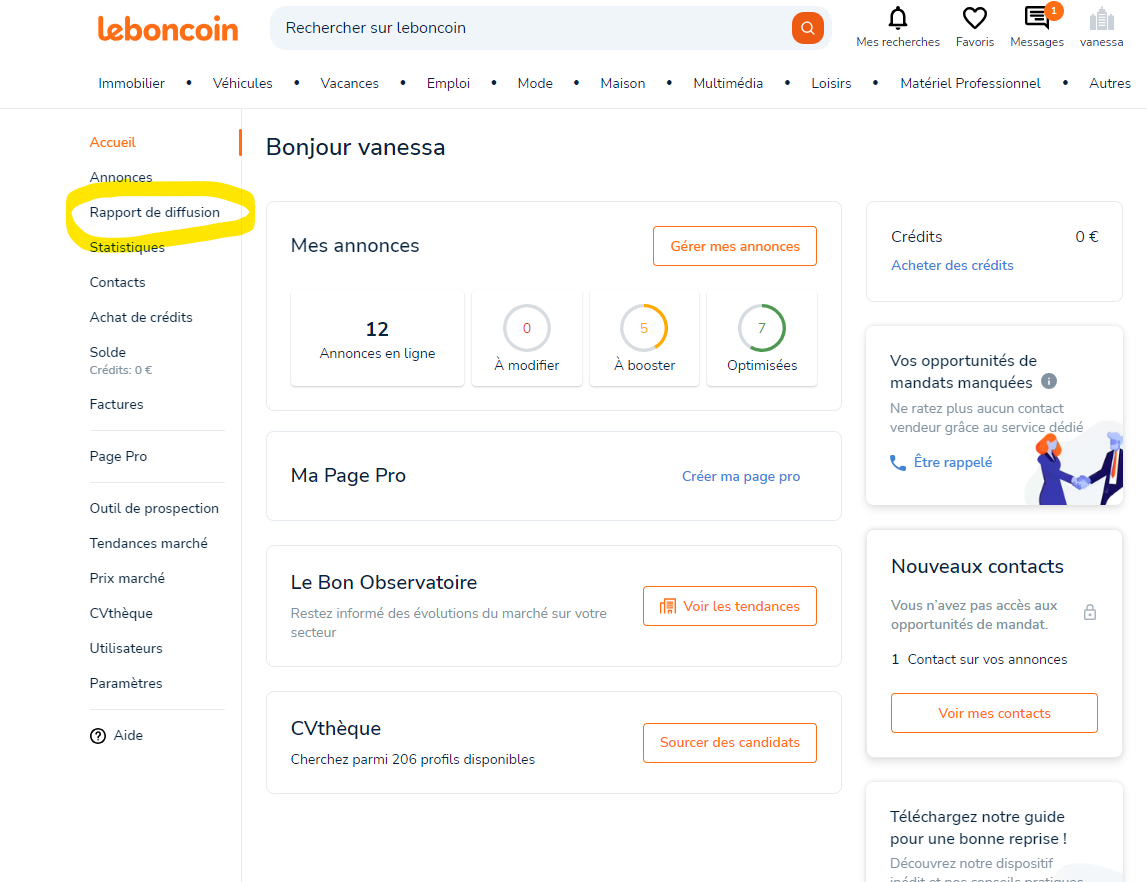Click the Aide question mark icon

point(98,736)
